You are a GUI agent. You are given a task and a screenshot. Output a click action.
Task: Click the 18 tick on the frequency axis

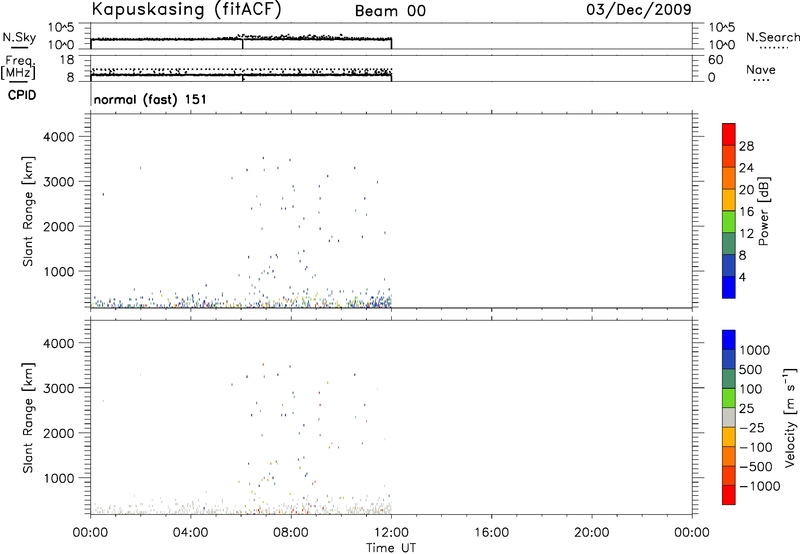(x=67, y=60)
